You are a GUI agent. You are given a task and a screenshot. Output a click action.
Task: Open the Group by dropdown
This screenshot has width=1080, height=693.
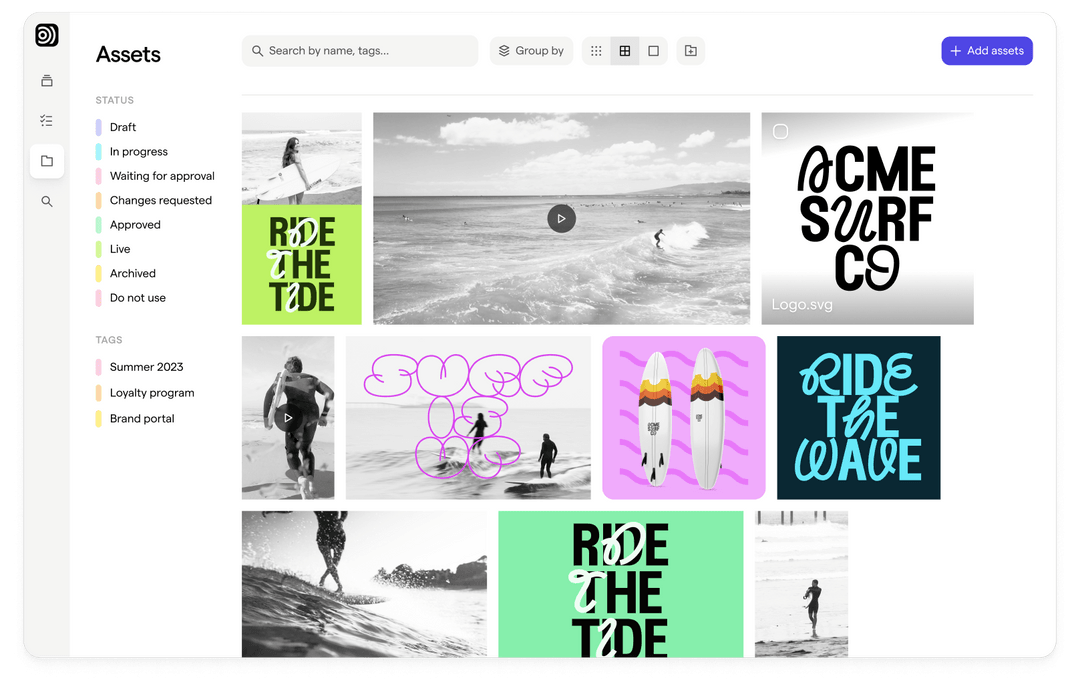tap(531, 50)
